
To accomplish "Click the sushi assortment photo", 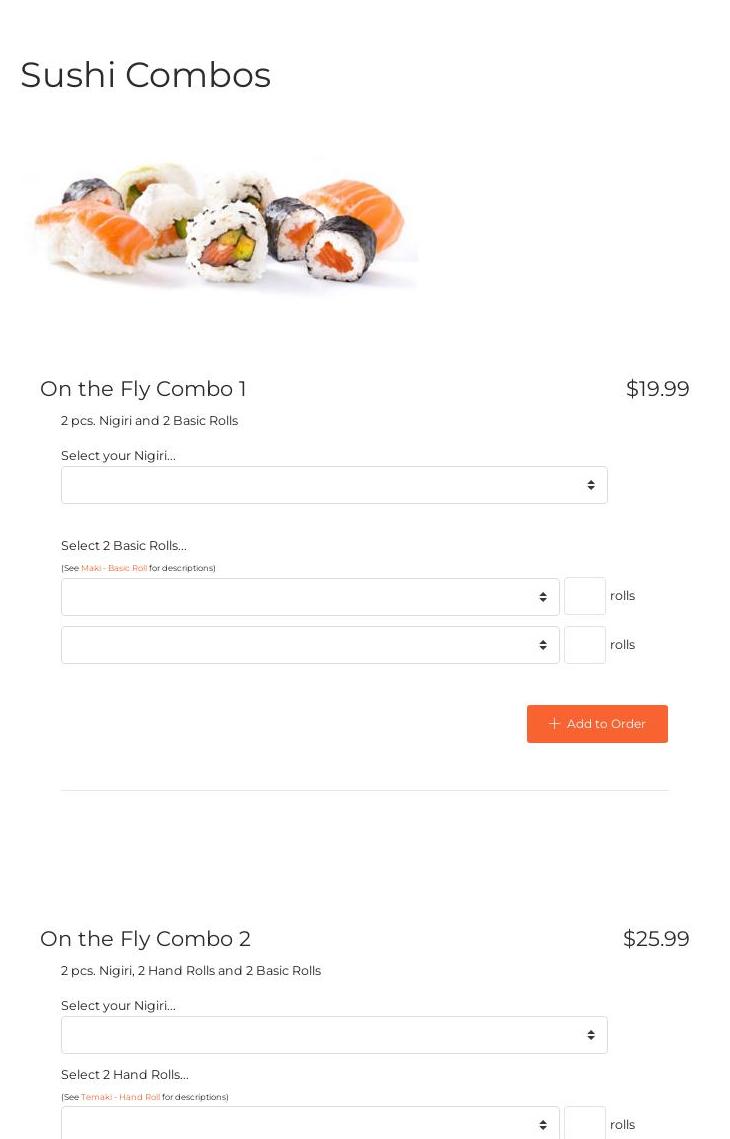I will (220, 225).
